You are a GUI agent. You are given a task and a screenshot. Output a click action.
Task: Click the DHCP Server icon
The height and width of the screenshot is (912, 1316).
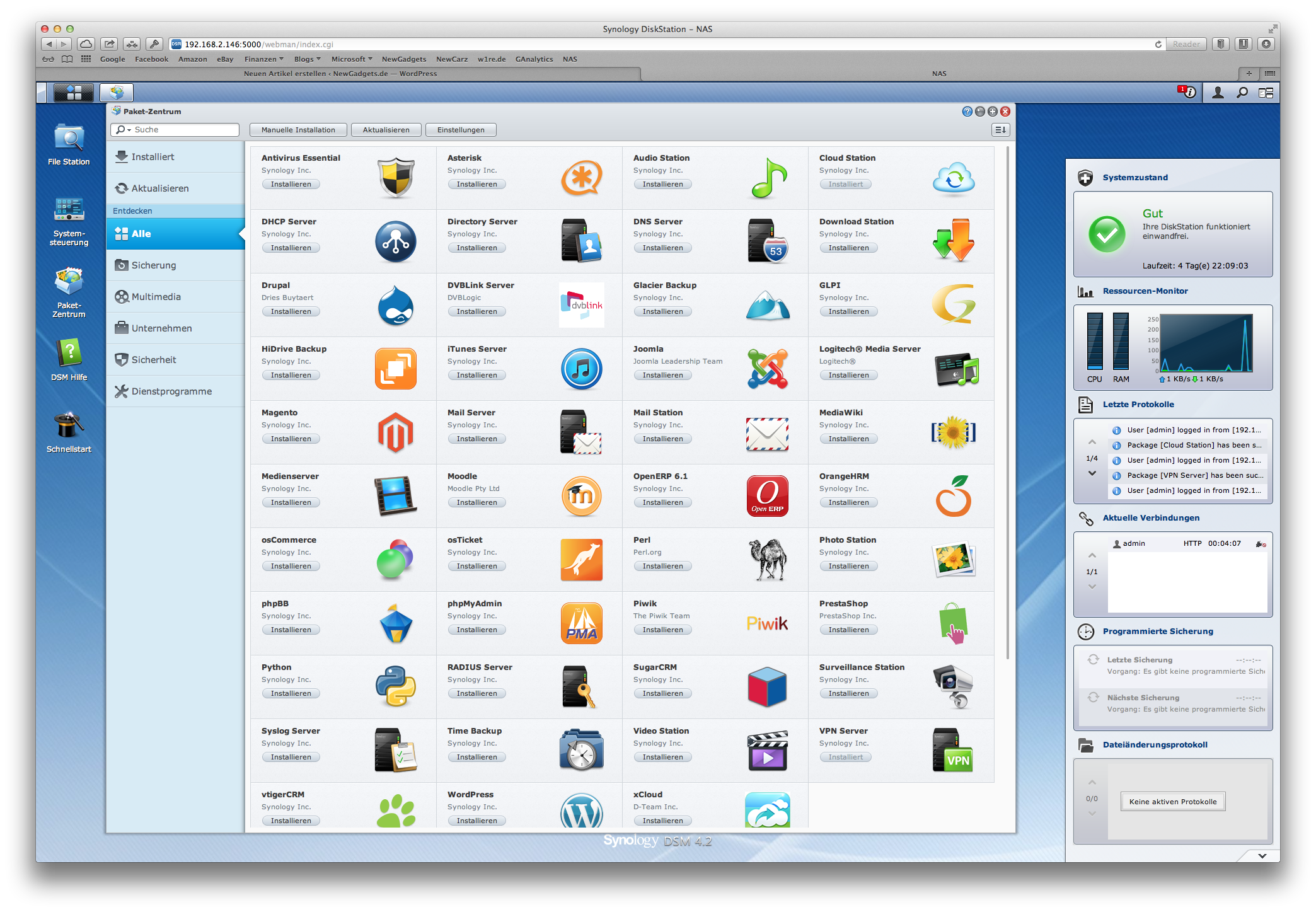pos(396,242)
